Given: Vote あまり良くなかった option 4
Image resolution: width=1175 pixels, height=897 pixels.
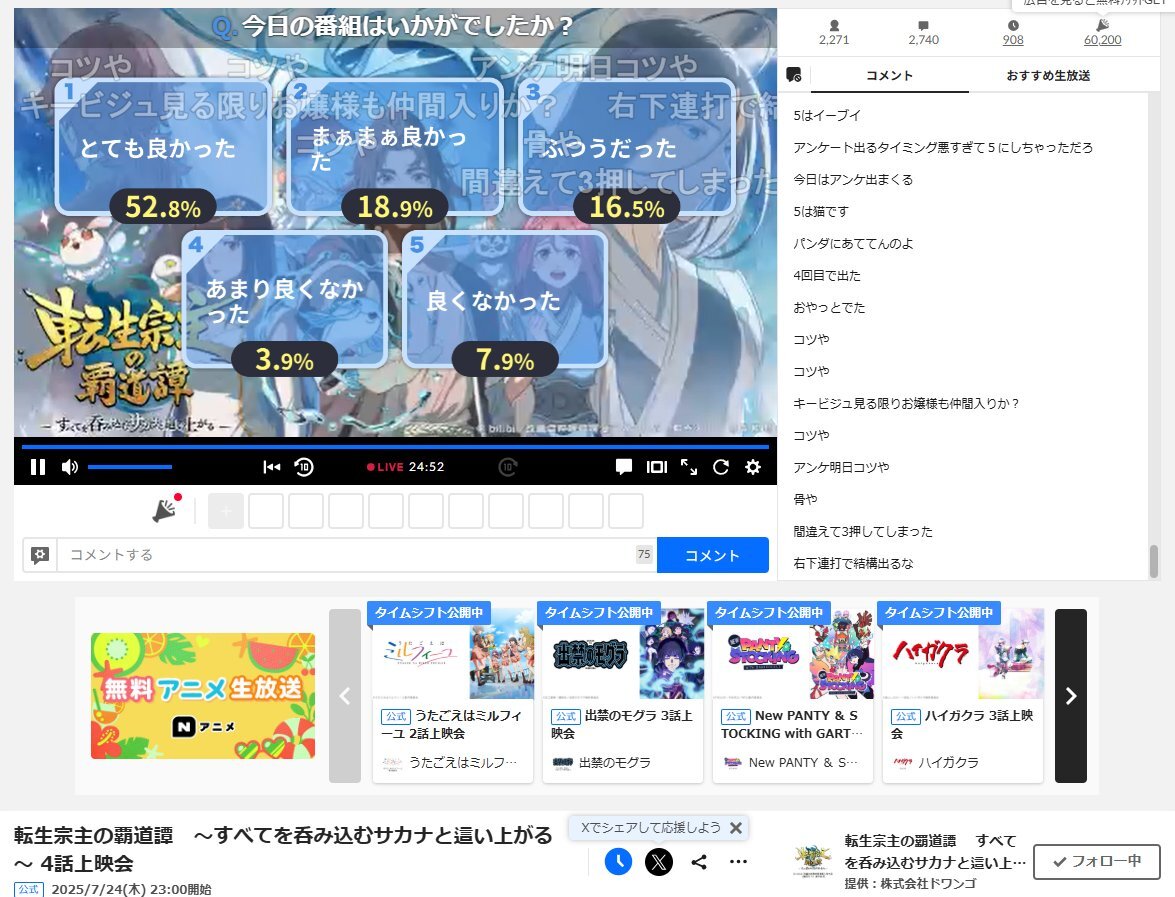Looking at the screenshot, I should tap(284, 300).
